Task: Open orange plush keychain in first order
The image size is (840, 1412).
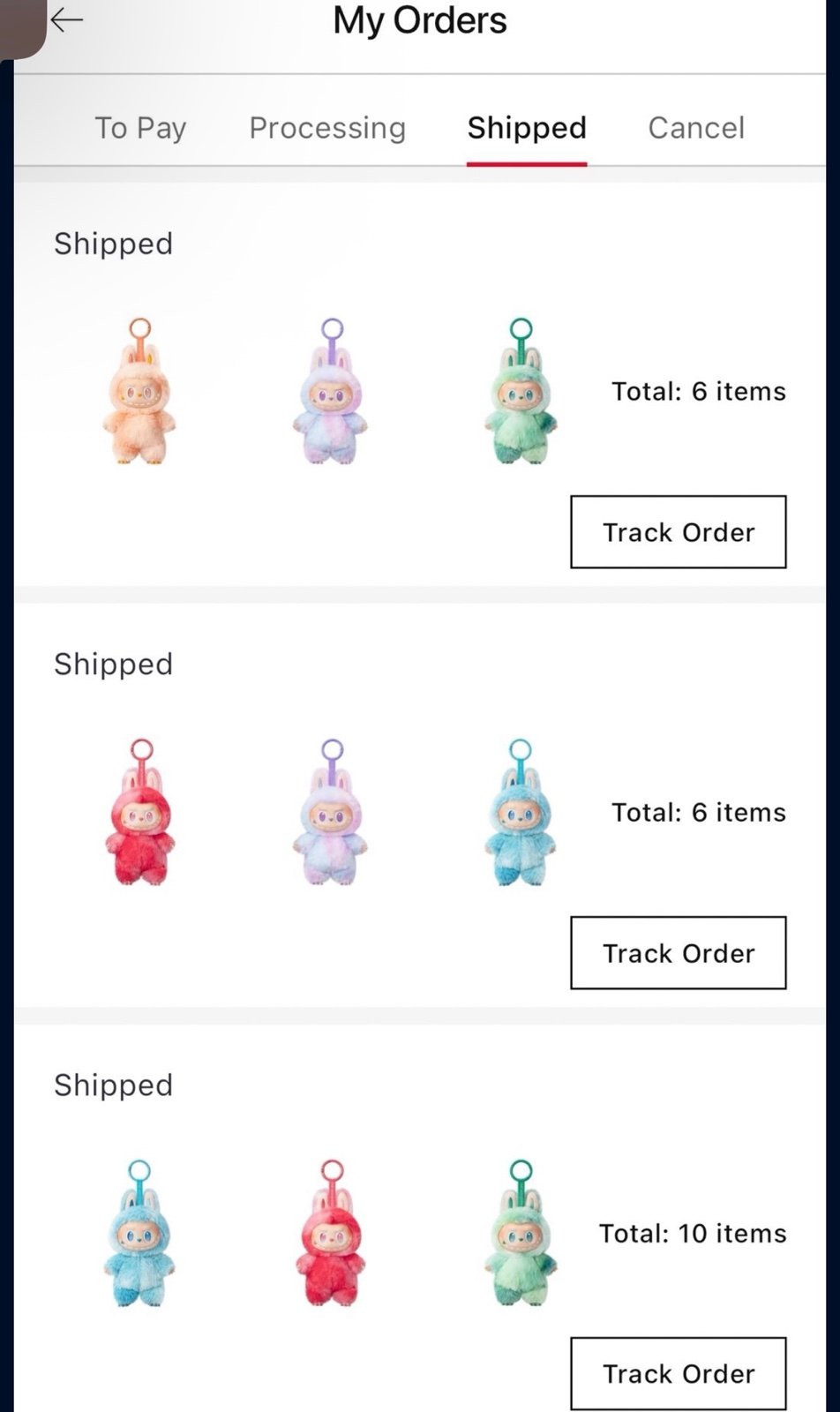Action: [x=139, y=391]
